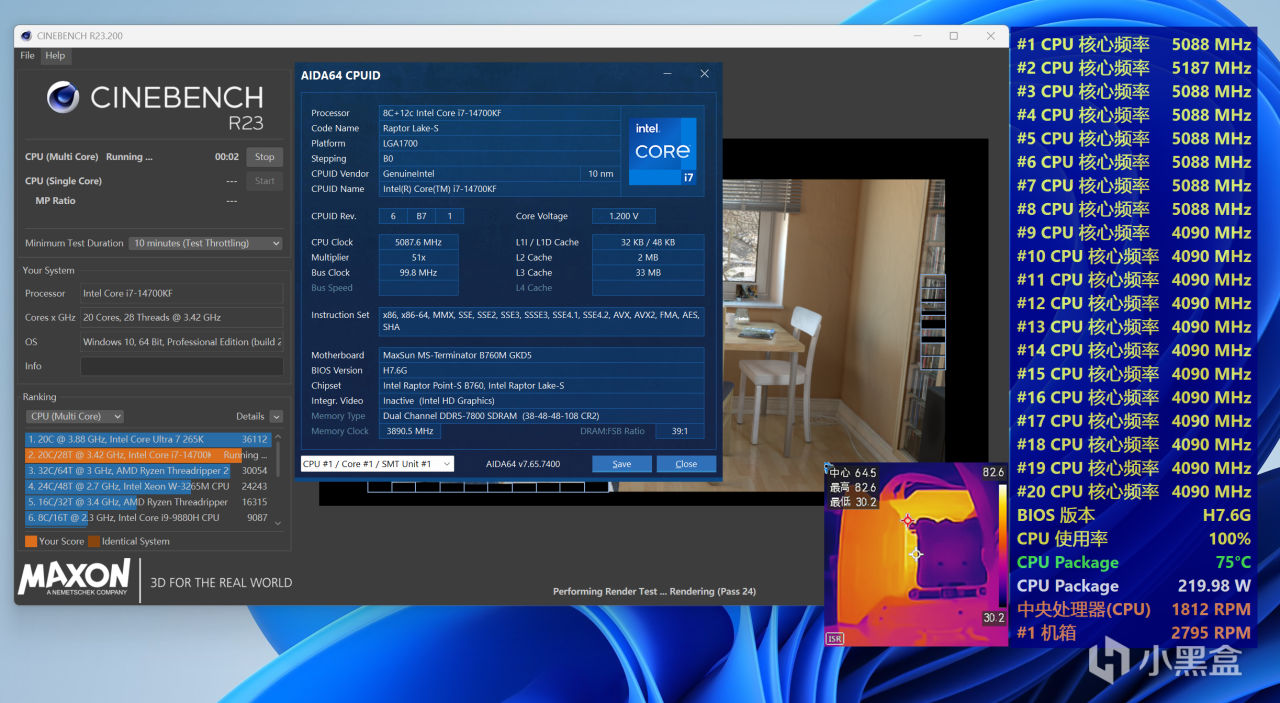
Task: Click the OS field showing Windows 10
Action: 182,342
